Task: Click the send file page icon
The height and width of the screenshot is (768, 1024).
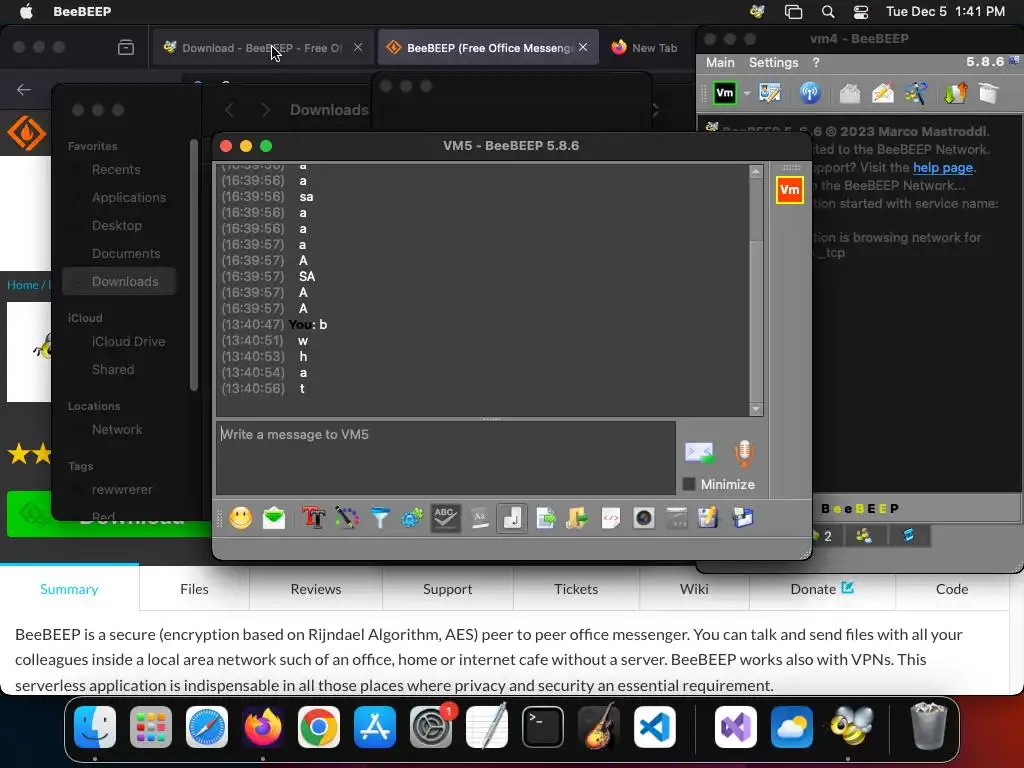Action: 545,519
